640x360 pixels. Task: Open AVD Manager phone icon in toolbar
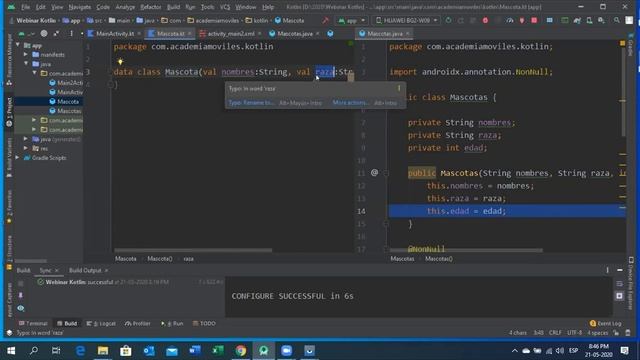tap(589, 20)
